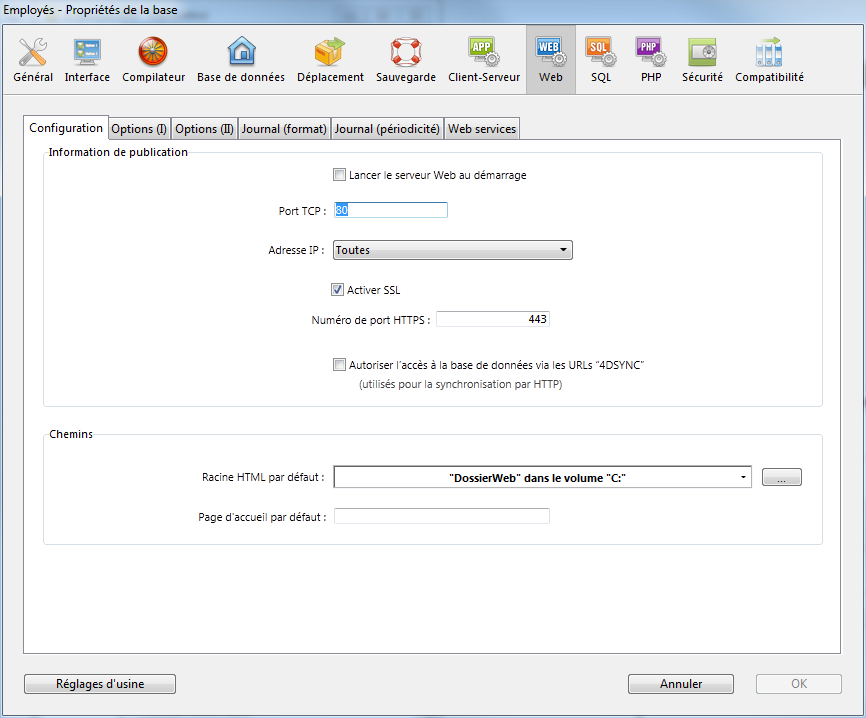Expand the Adresse IP dropdown

point(452,250)
